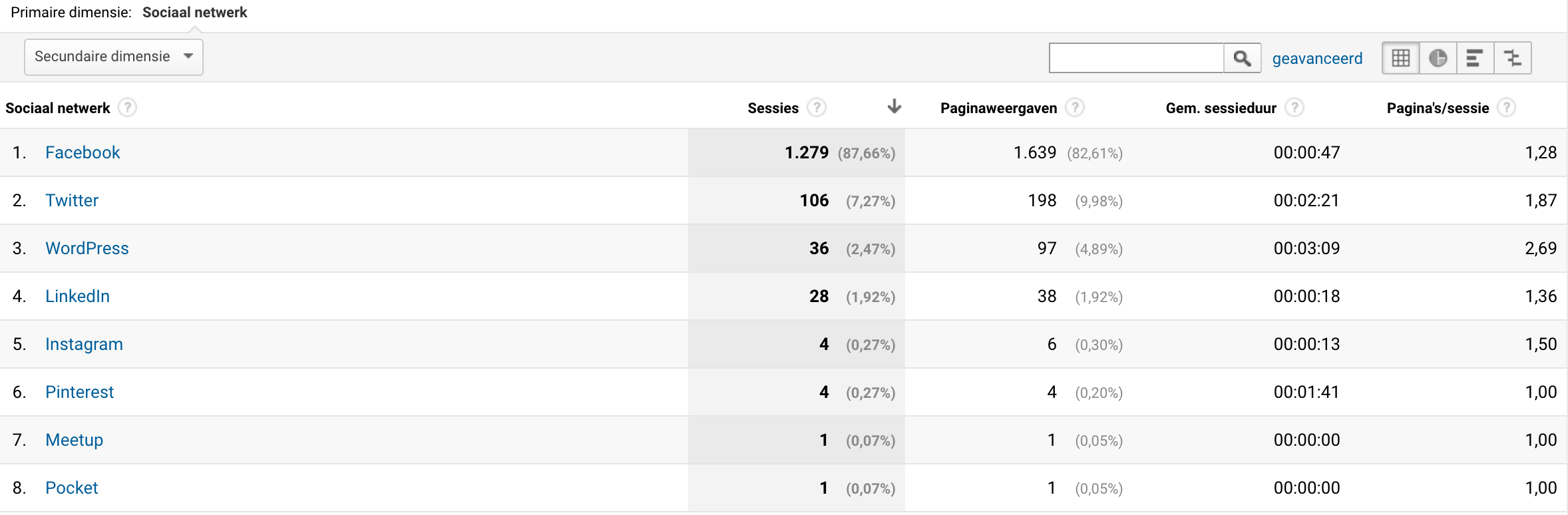
Task: Switch to performance bar view
Action: [x=1475, y=58]
